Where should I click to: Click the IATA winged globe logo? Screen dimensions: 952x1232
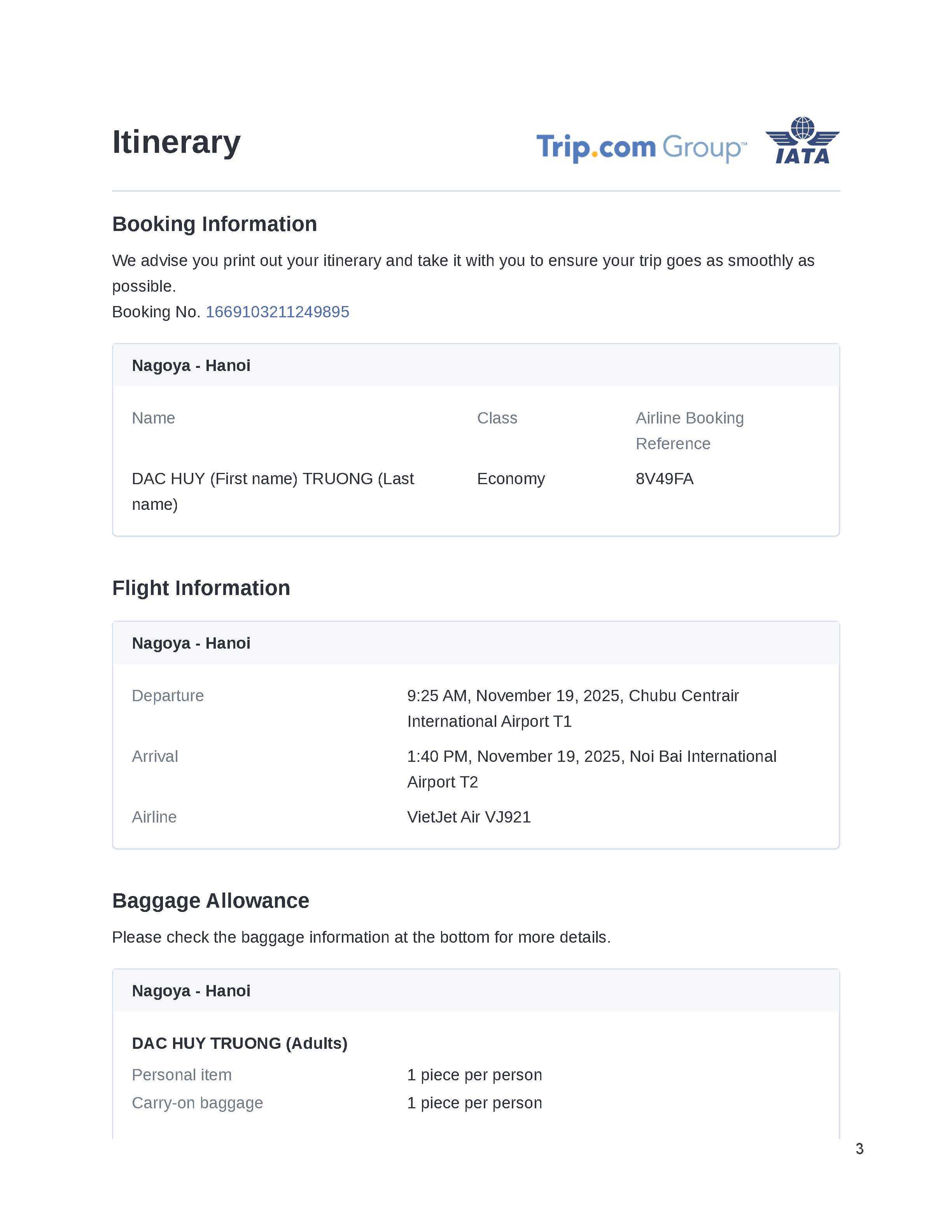(x=802, y=140)
